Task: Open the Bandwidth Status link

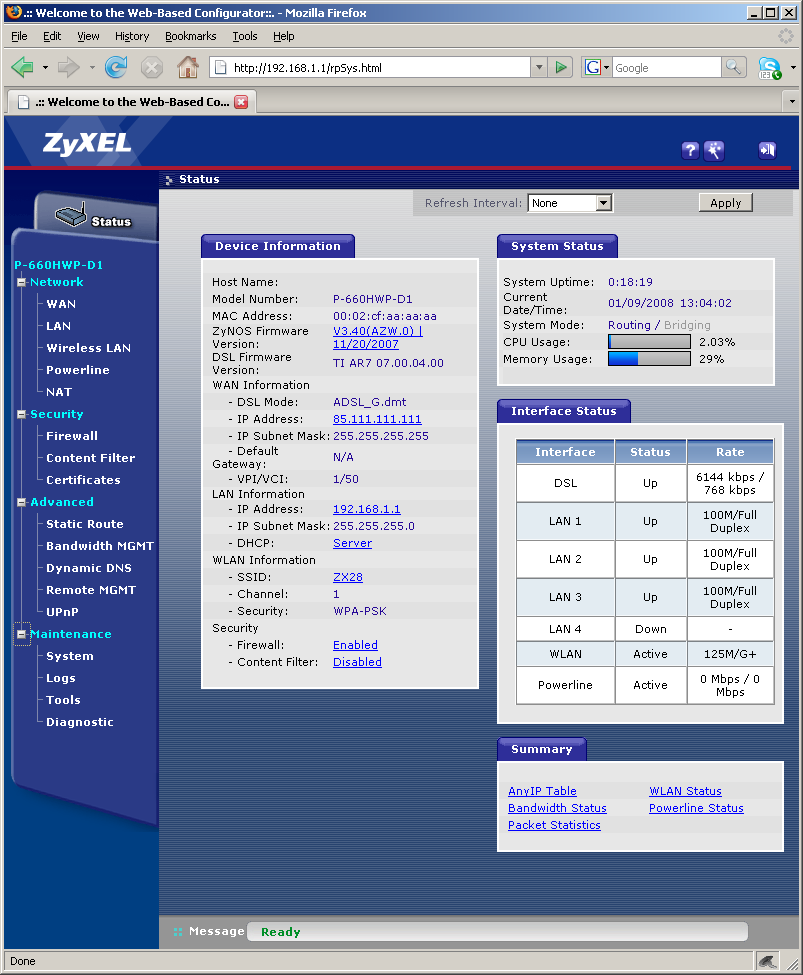Action: pyautogui.click(x=557, y=808)
